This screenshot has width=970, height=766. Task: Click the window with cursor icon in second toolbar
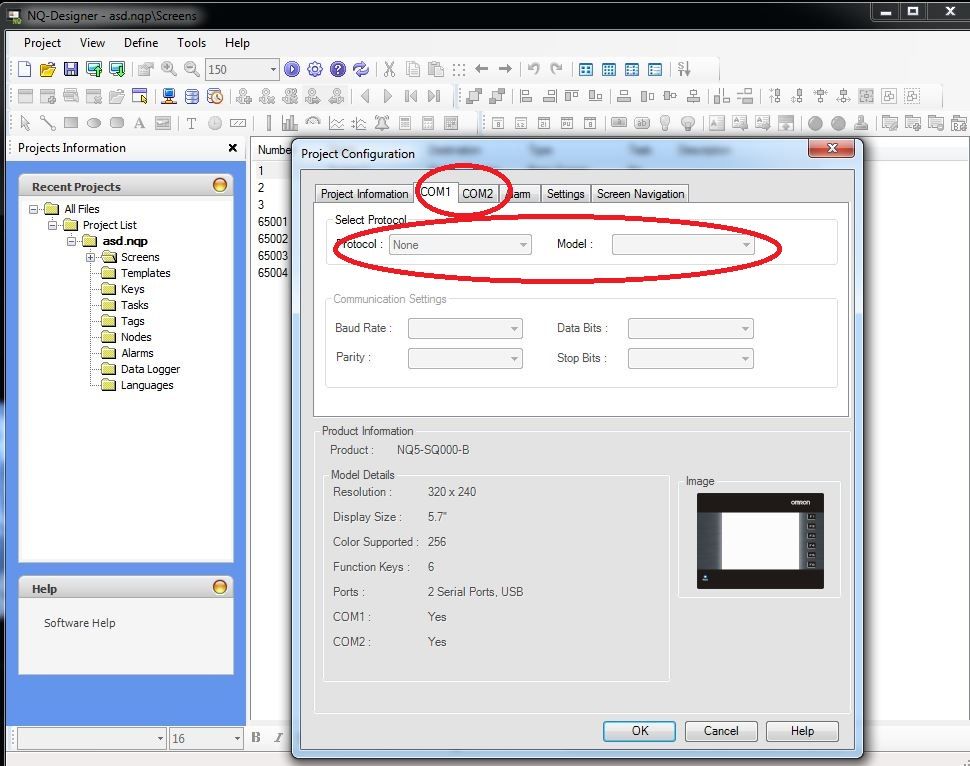coord(140,96)
